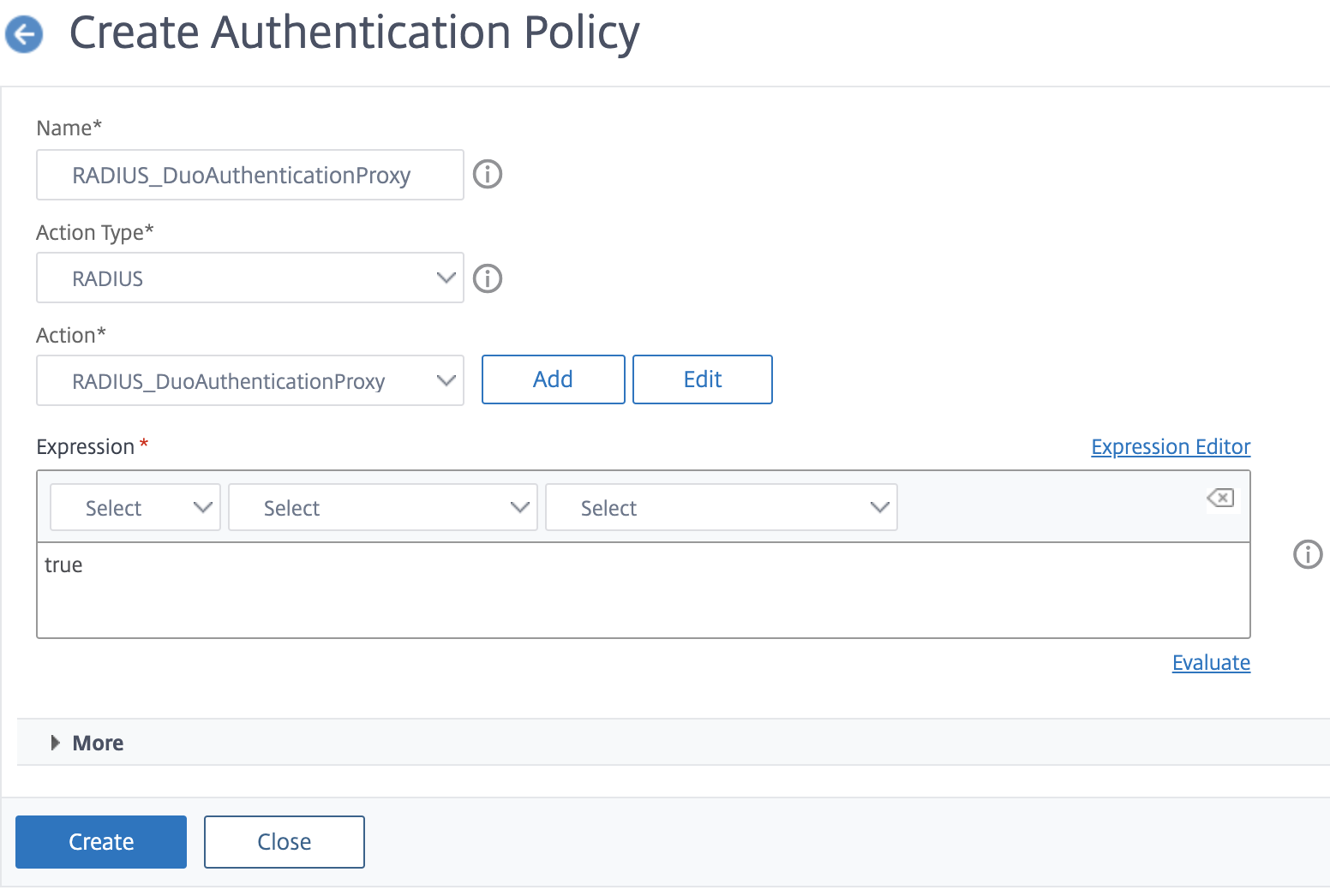Screen dimensions: 1330x896
Task: Click inside the Name input field
Action: (249, 175)
